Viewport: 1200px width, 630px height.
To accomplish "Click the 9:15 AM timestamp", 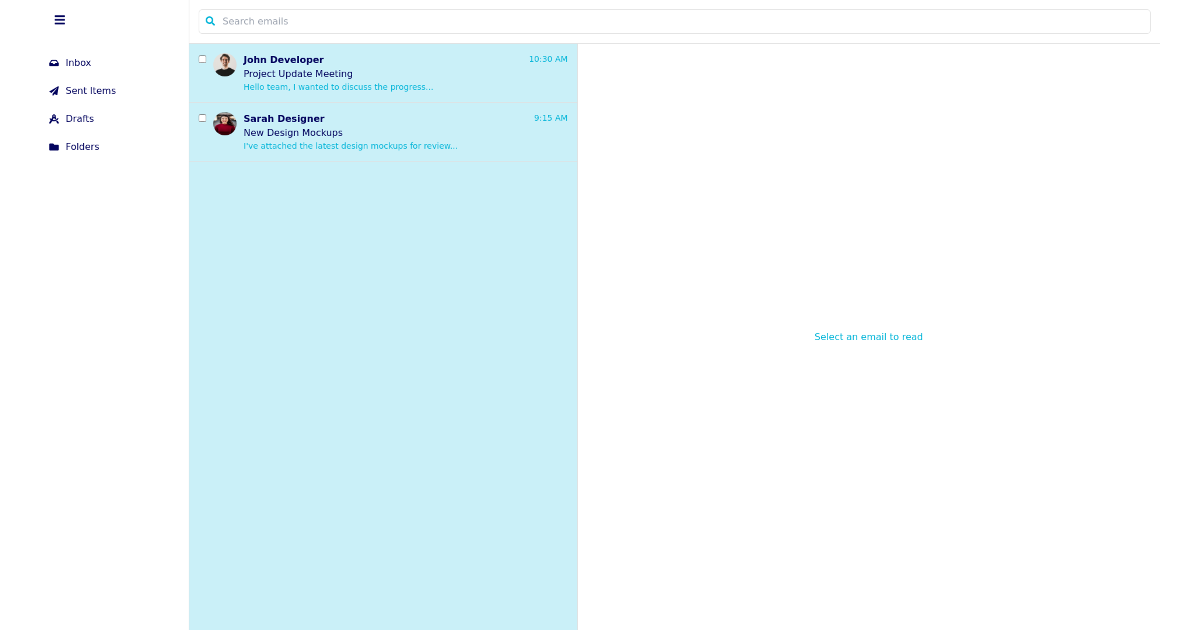I will 550,118.
